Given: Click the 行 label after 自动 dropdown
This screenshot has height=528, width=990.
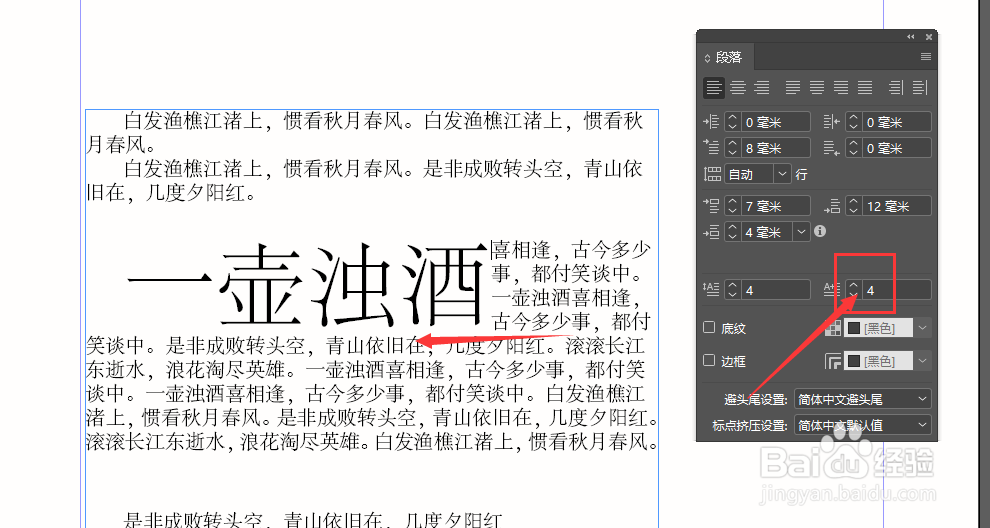Looking at the screenshot, I should (x=801, y=174).
